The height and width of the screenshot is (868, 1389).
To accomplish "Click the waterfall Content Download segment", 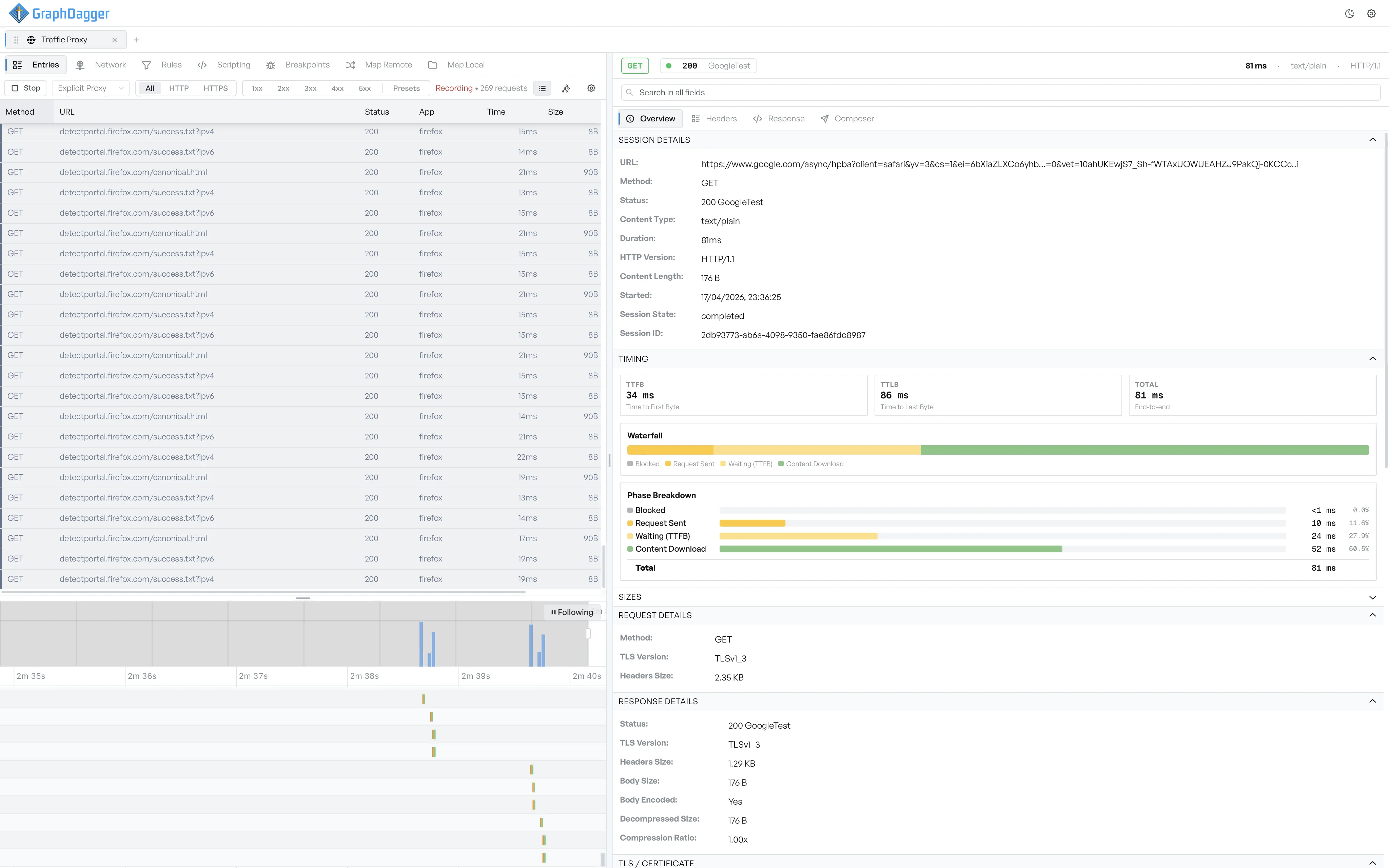I will [1145, 450].
